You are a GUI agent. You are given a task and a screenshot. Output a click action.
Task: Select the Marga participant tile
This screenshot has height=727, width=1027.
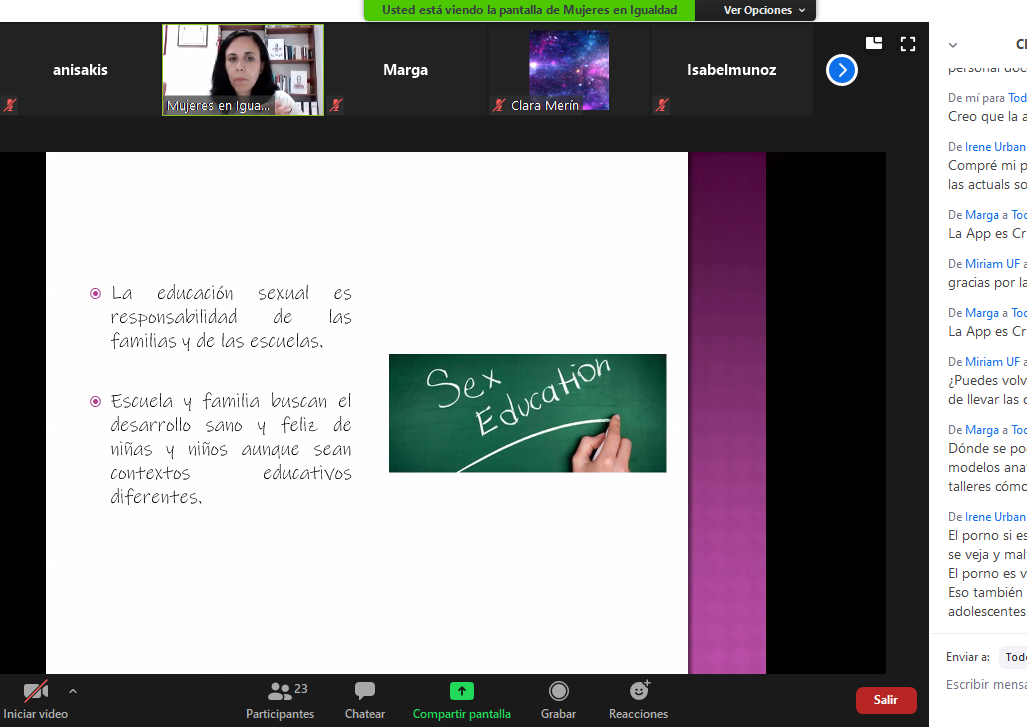click(x=405, y=70)
